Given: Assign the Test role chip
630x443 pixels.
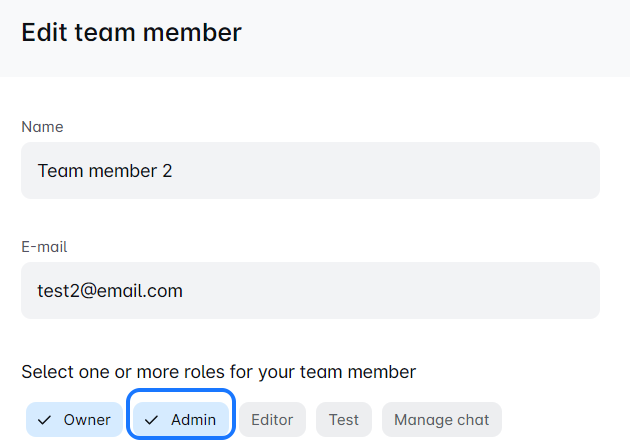Looking at the screenshot, I should (344, 420).
